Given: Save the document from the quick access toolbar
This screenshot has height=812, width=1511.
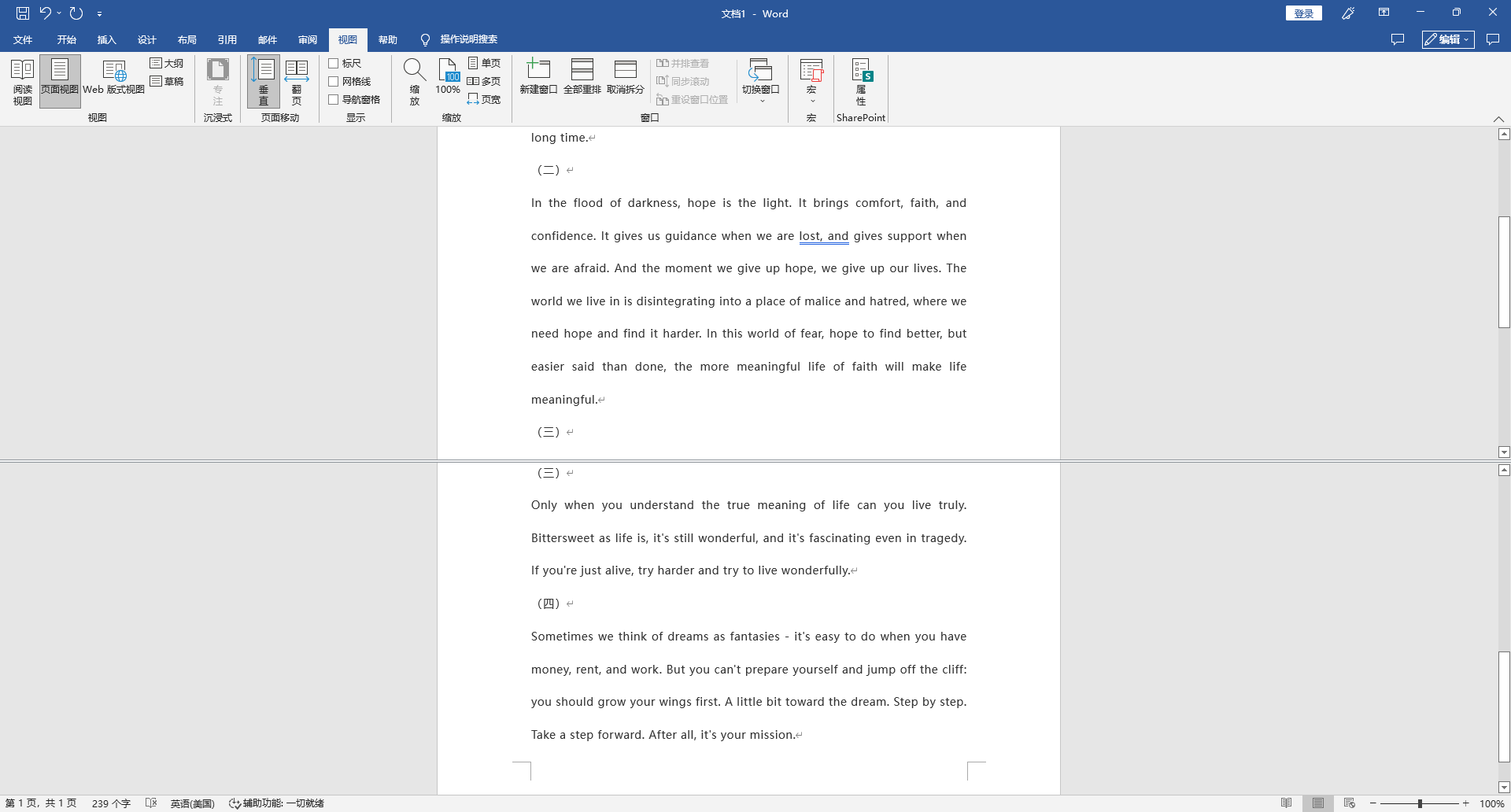Looking at the screenshot, I should pyautogui.click(x=23, y=13).
